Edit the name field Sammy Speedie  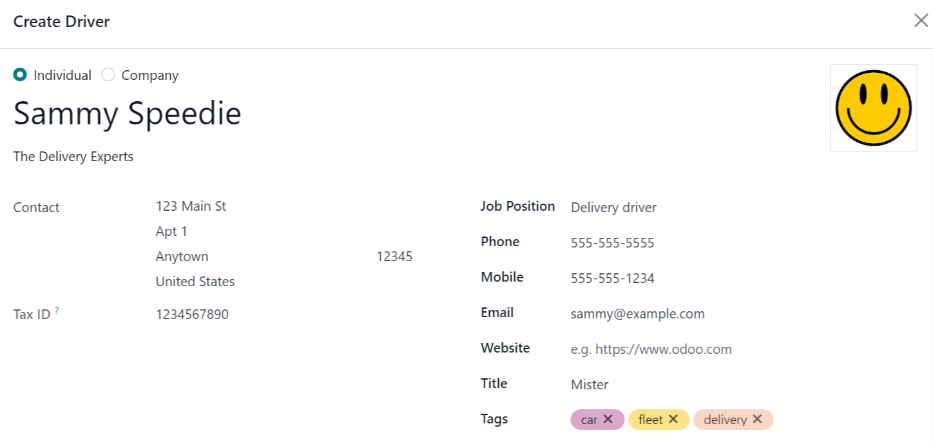point(127,114)
